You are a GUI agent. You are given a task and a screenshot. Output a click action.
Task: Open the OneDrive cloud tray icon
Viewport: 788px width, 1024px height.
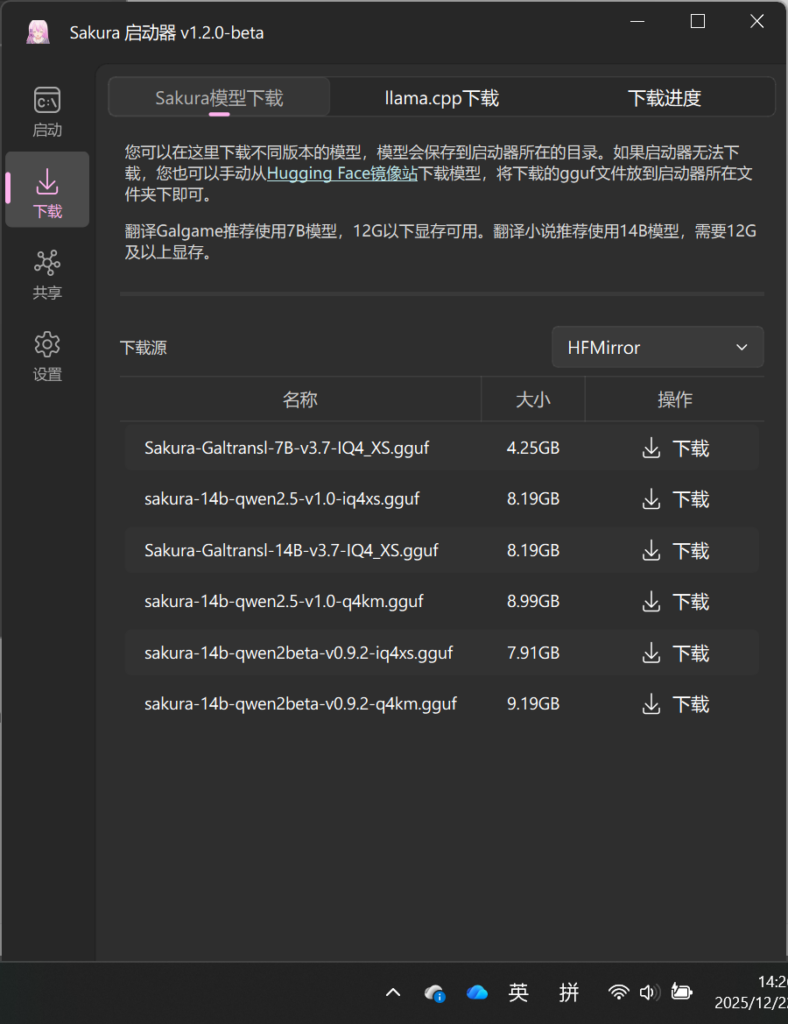(x=477, y=992)
